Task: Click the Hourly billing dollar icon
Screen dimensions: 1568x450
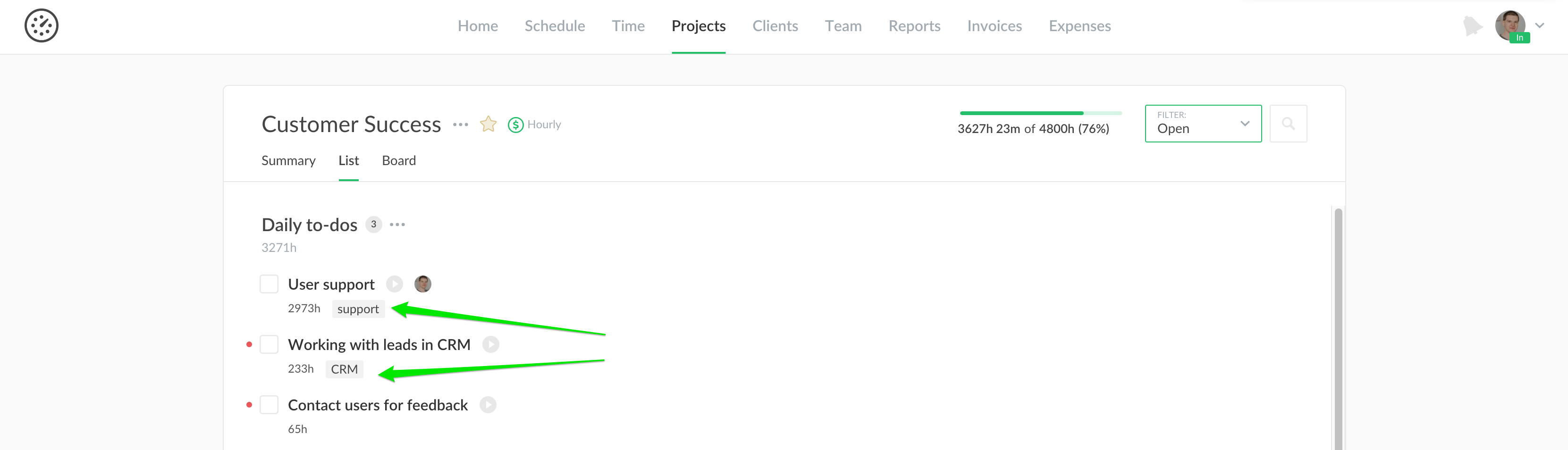Action: pos(515,125)
